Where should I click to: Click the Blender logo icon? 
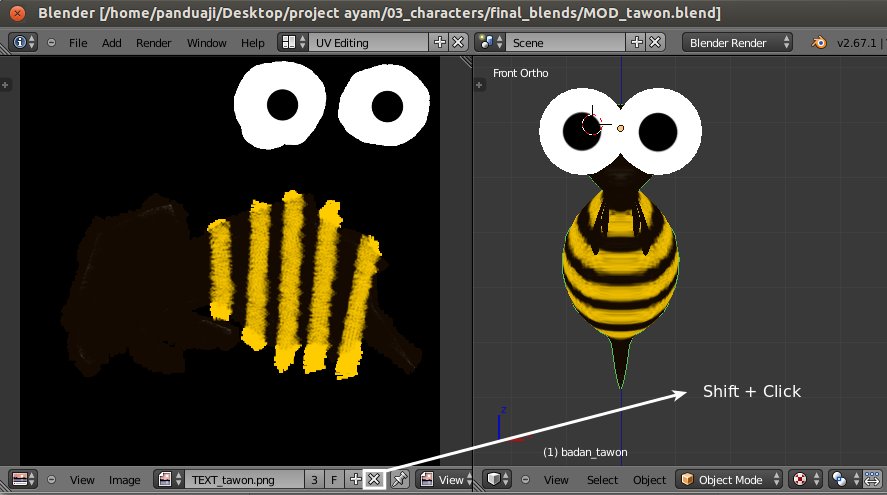819,42
